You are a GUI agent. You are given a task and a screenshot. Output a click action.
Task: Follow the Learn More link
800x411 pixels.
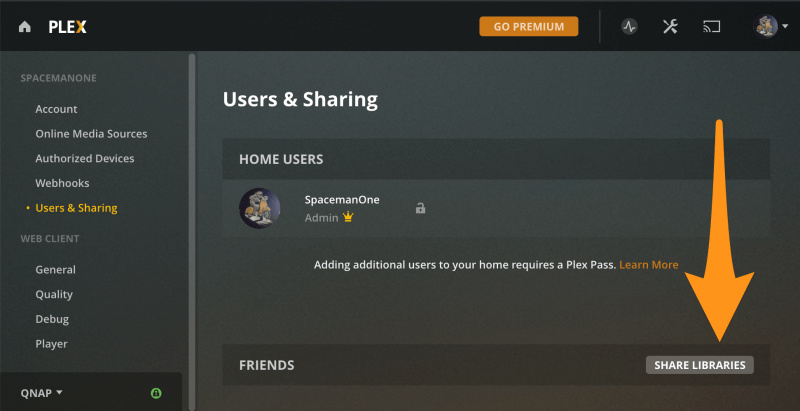click(648, 265)
